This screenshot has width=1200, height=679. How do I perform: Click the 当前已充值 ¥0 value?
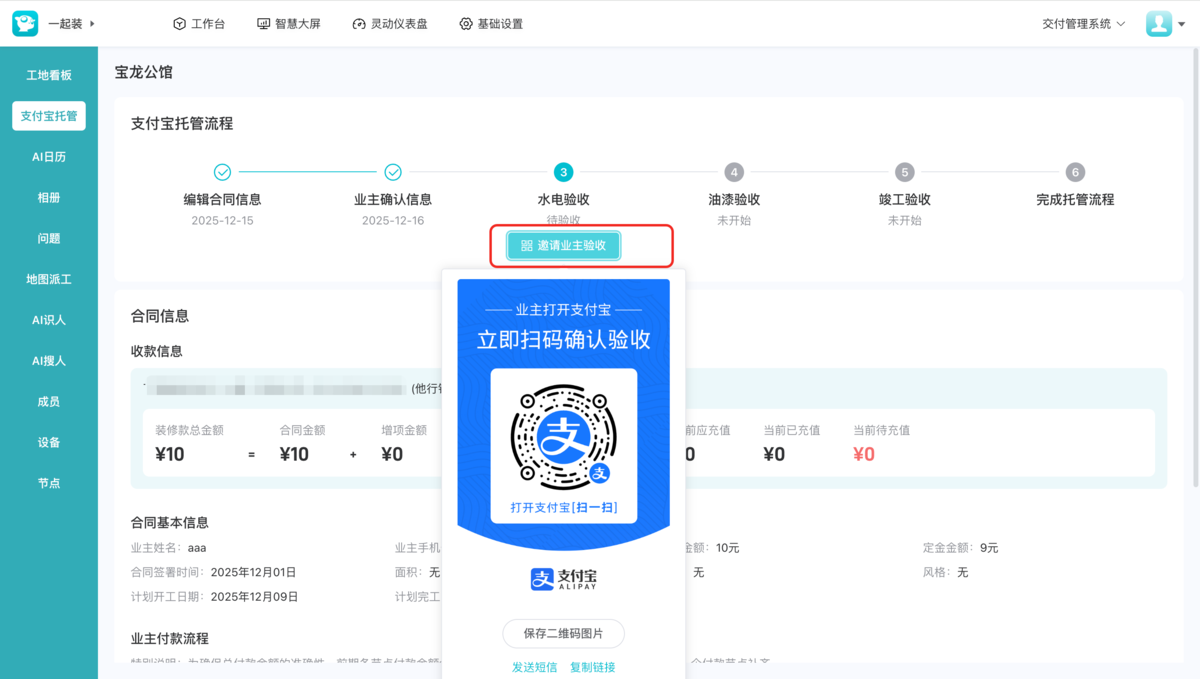[x=774, y=454]
